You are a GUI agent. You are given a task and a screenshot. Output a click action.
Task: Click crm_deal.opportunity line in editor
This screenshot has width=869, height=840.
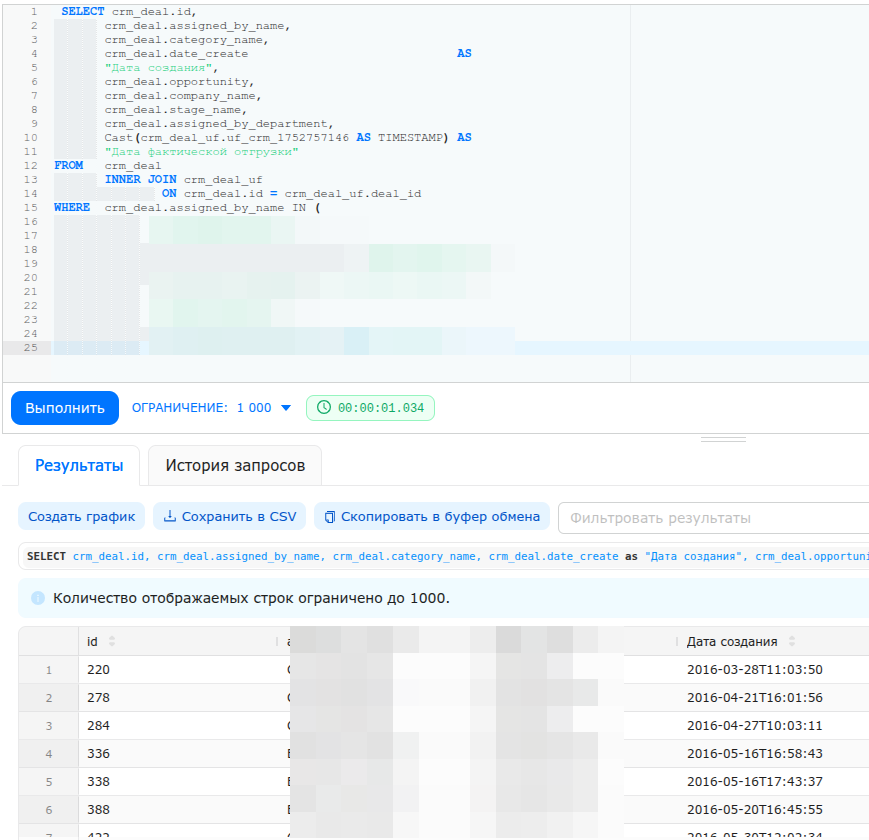point(179,82)
